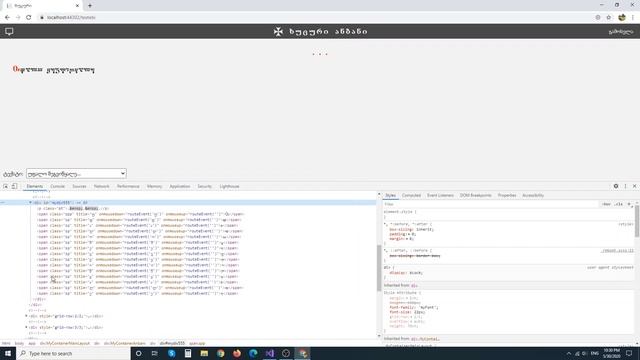Switch to the Security tab
The width and height of the screenshot is (640, 360).
pyautogui.click(x=204, y=186)
